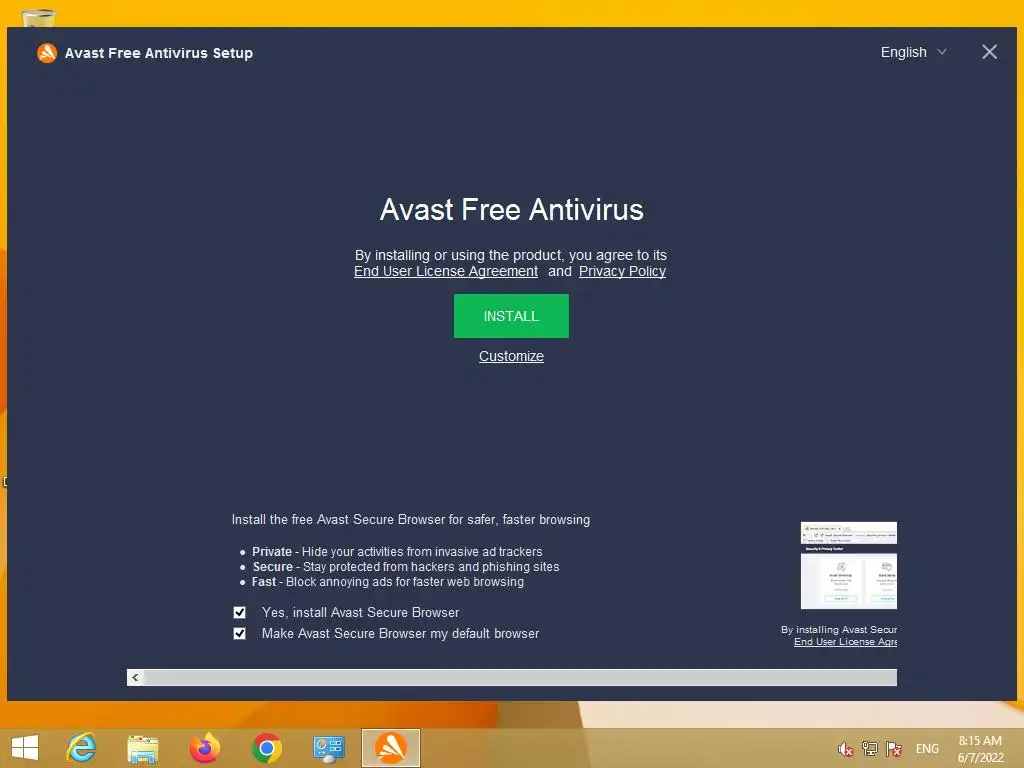The width and height of the screenshot is (1024, 768).
Task: Click the 'Private' bullet line text
Action: pos(397,552)
